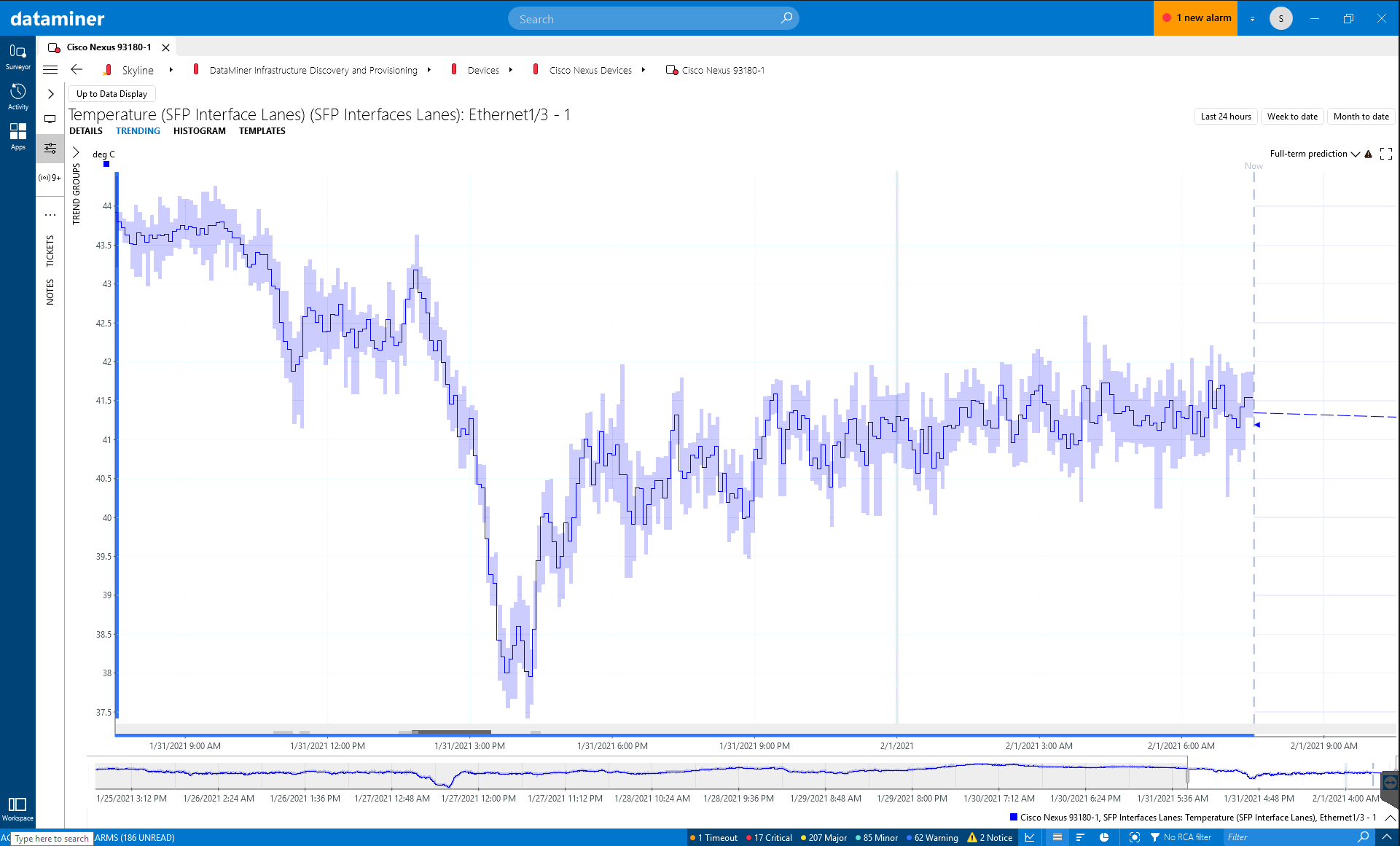The width and height of the screenshot is (1400, 846).
Task: Toggle the 17 Critical alarm filter
Action: [769, 838]
